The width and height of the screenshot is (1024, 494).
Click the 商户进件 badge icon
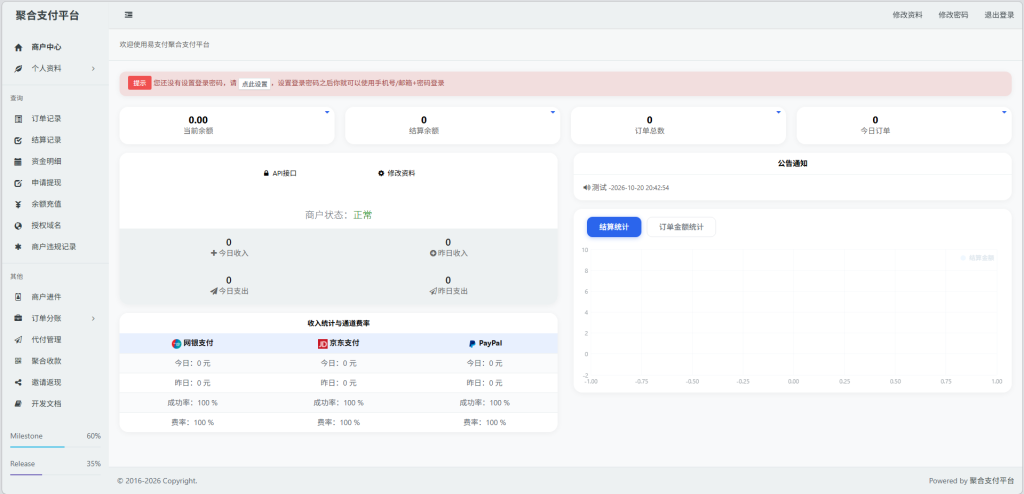click(18, 297)
